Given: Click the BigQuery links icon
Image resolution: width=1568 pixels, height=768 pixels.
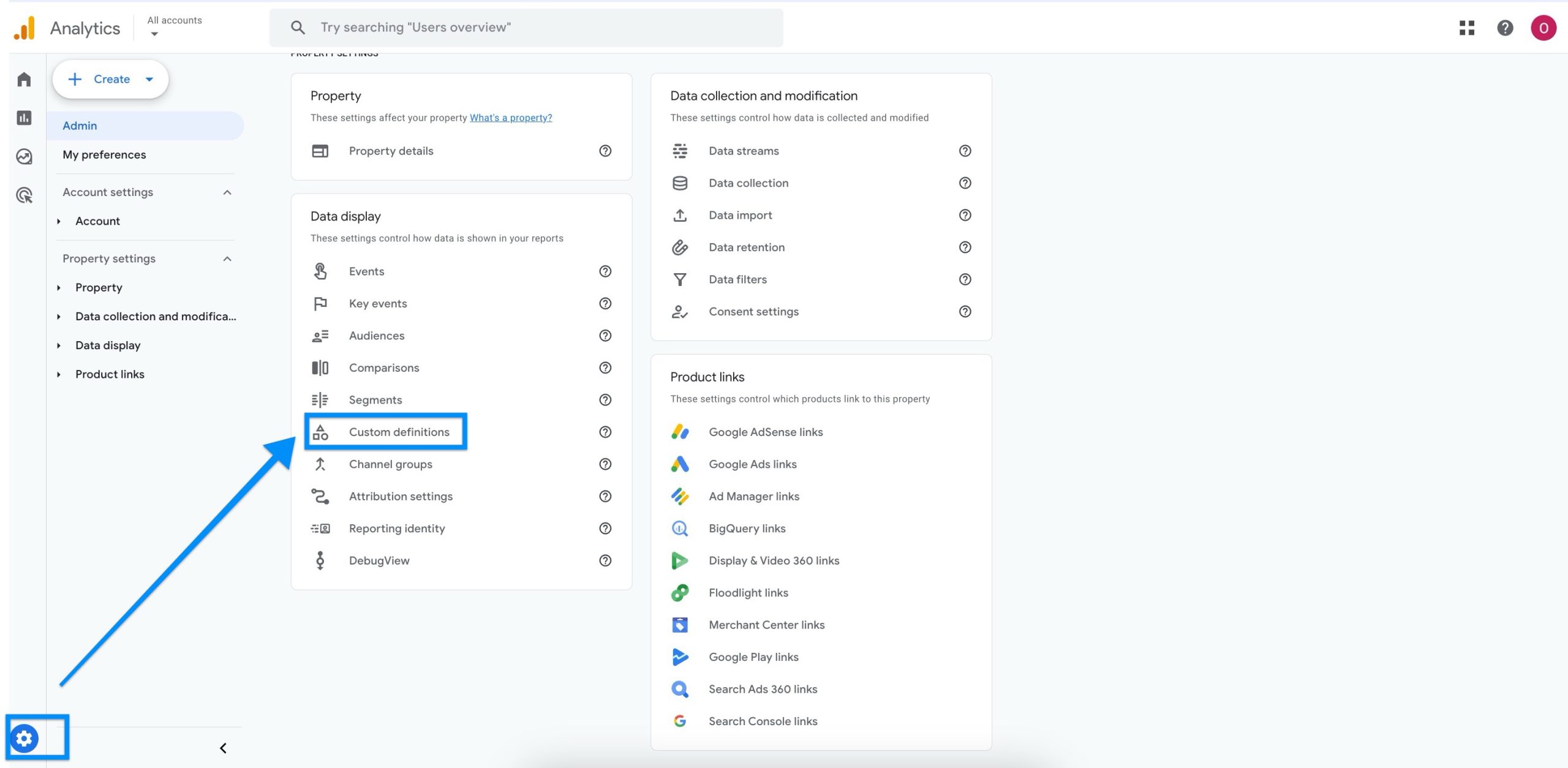Looking at the screenshot, I should [680, 529].
